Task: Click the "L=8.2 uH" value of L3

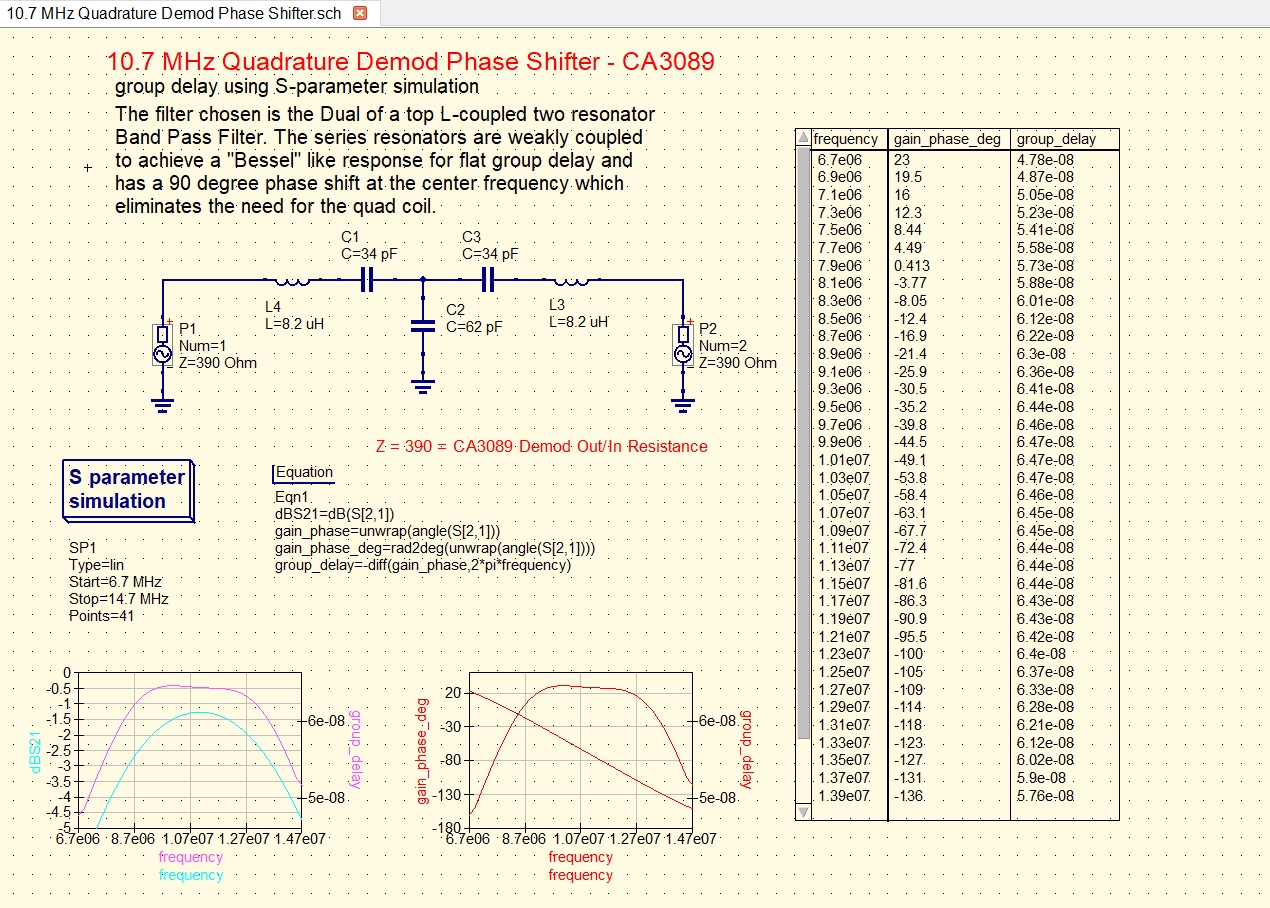Action: [578, 322]
